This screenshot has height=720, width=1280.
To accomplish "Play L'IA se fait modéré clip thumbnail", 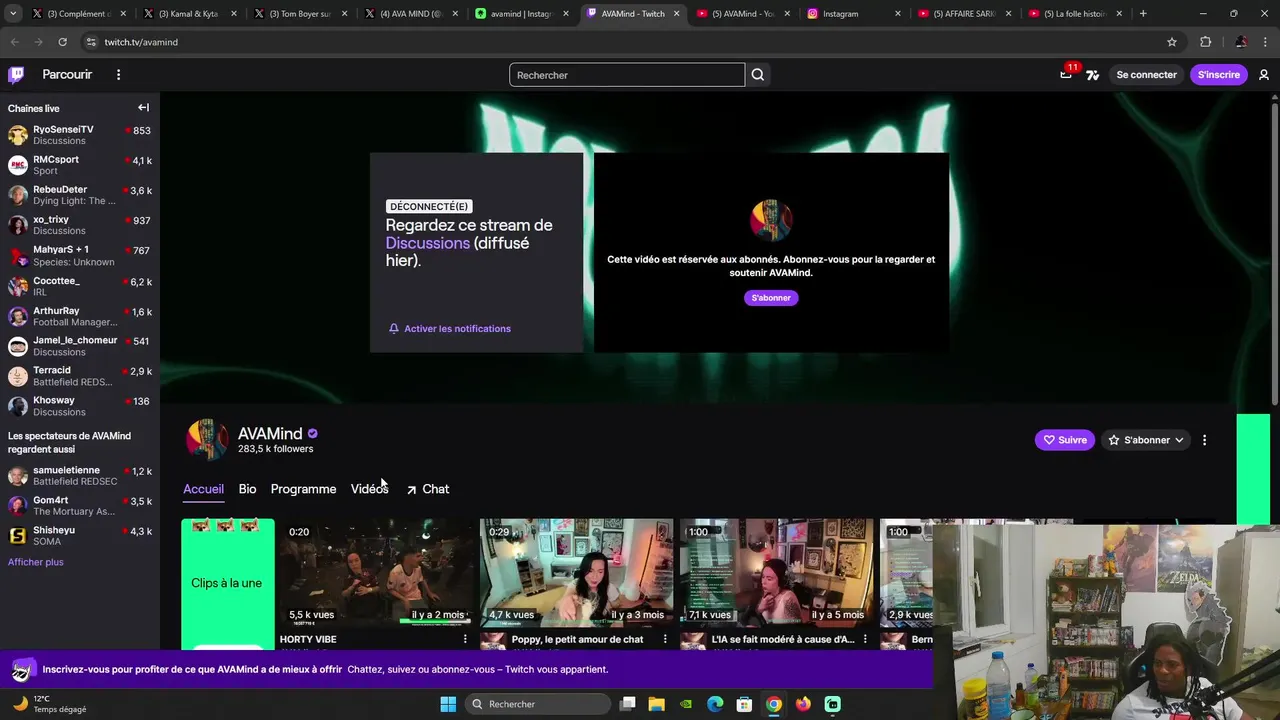I will pyautogui.click(x=777, y=572).
